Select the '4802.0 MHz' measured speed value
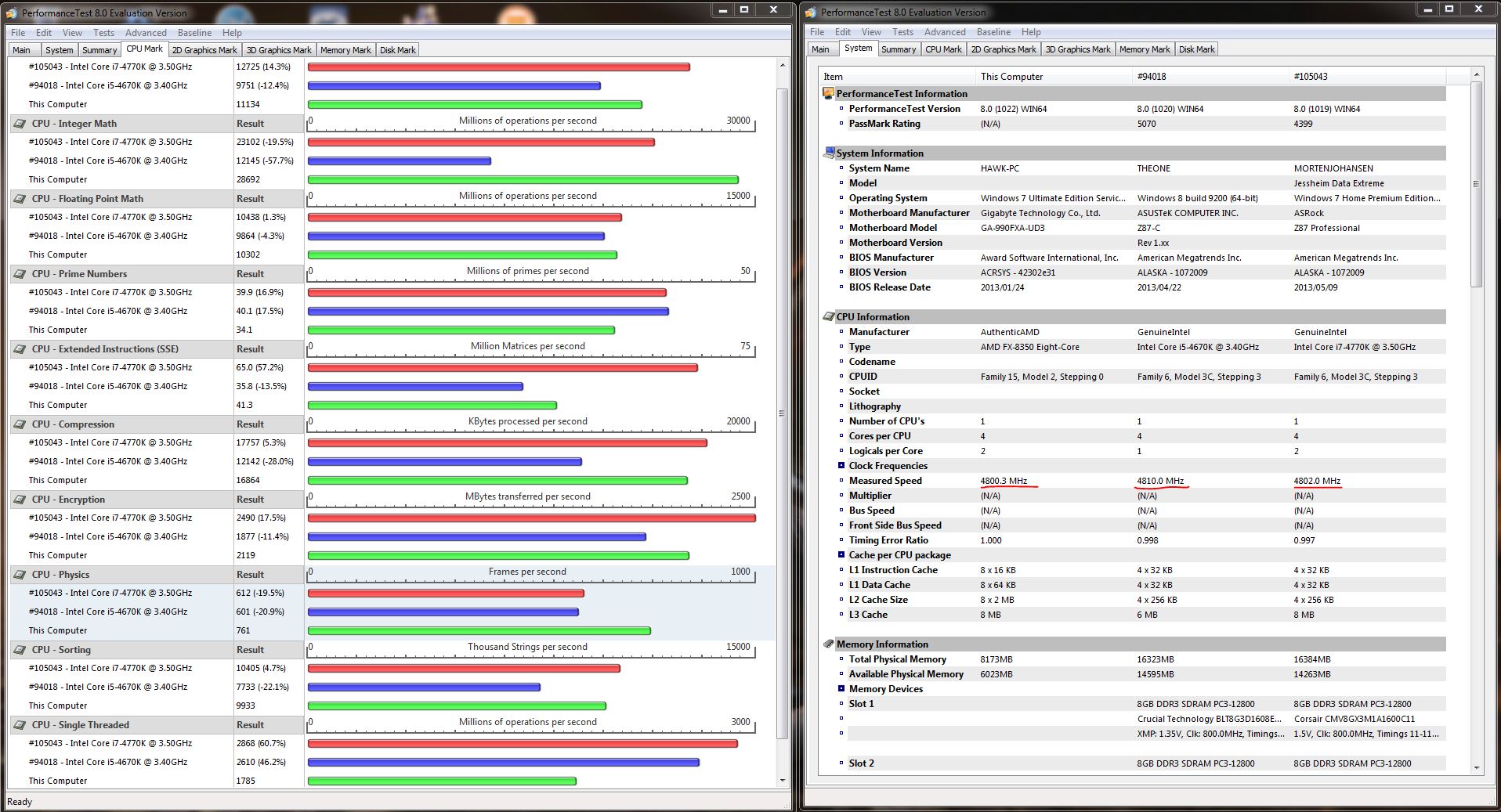The image size is (1501, 812). click(x=1317, y=481)
